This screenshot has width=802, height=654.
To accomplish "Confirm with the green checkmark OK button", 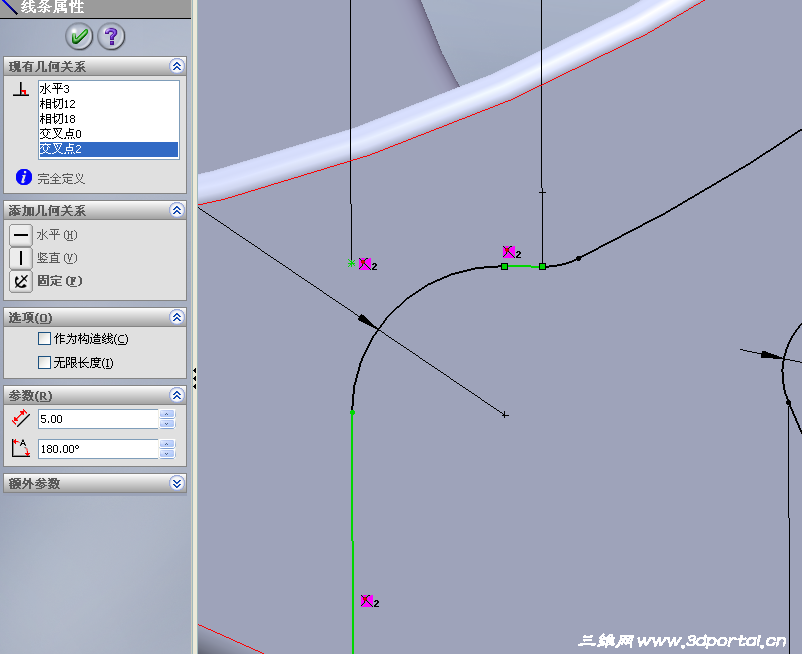I will (79, 36).
